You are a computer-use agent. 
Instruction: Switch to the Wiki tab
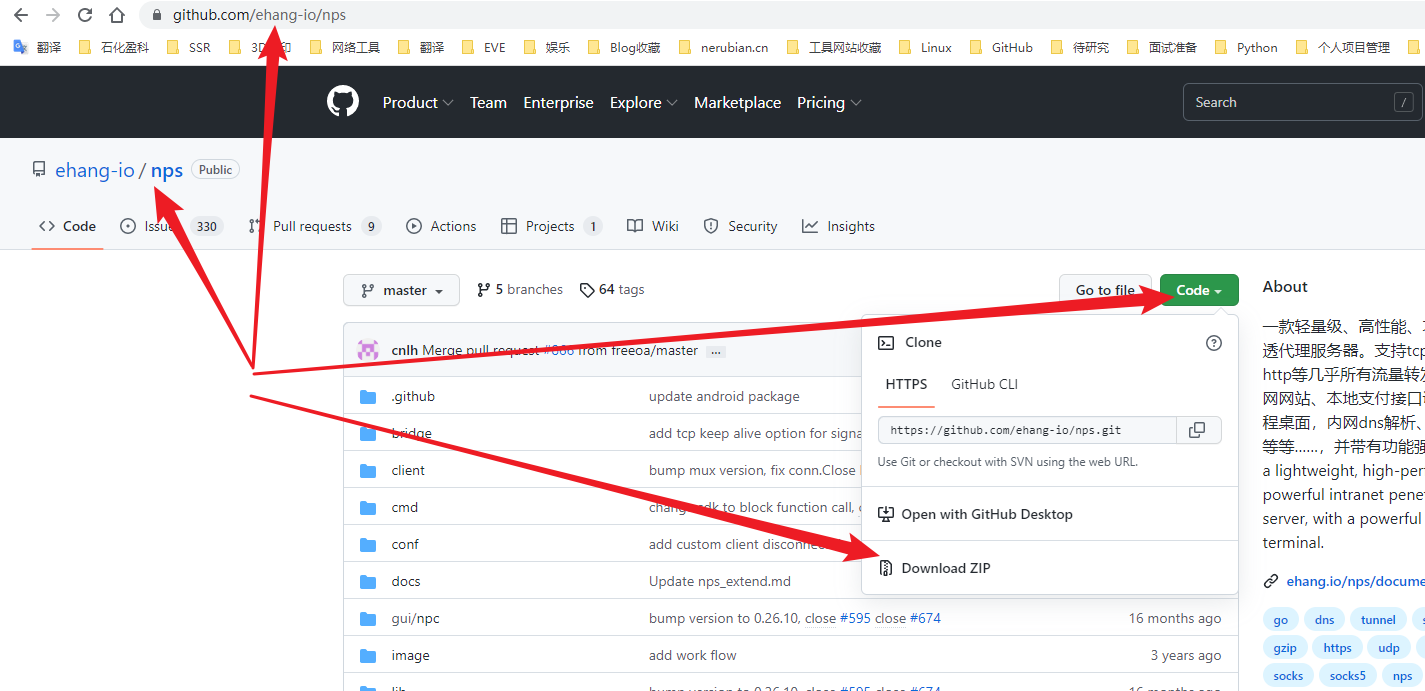[x=652, y=226]
